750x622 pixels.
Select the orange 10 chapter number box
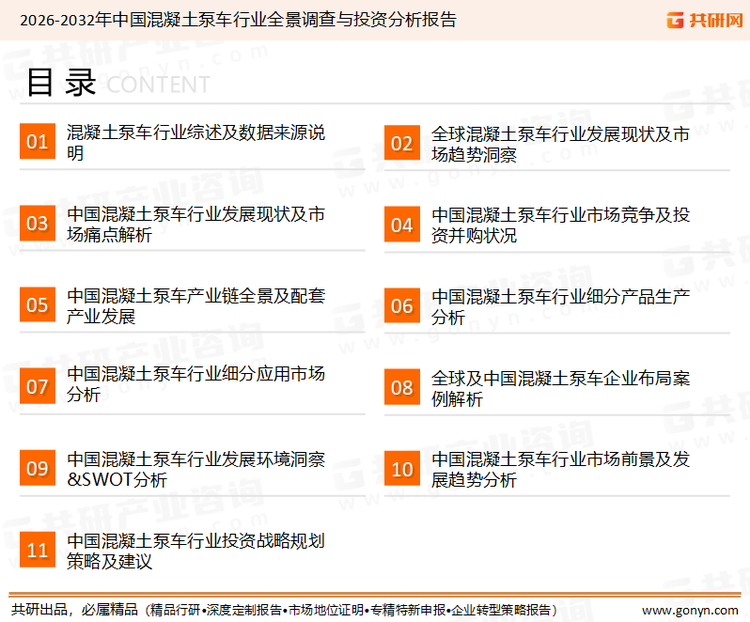tap(402, 468)
